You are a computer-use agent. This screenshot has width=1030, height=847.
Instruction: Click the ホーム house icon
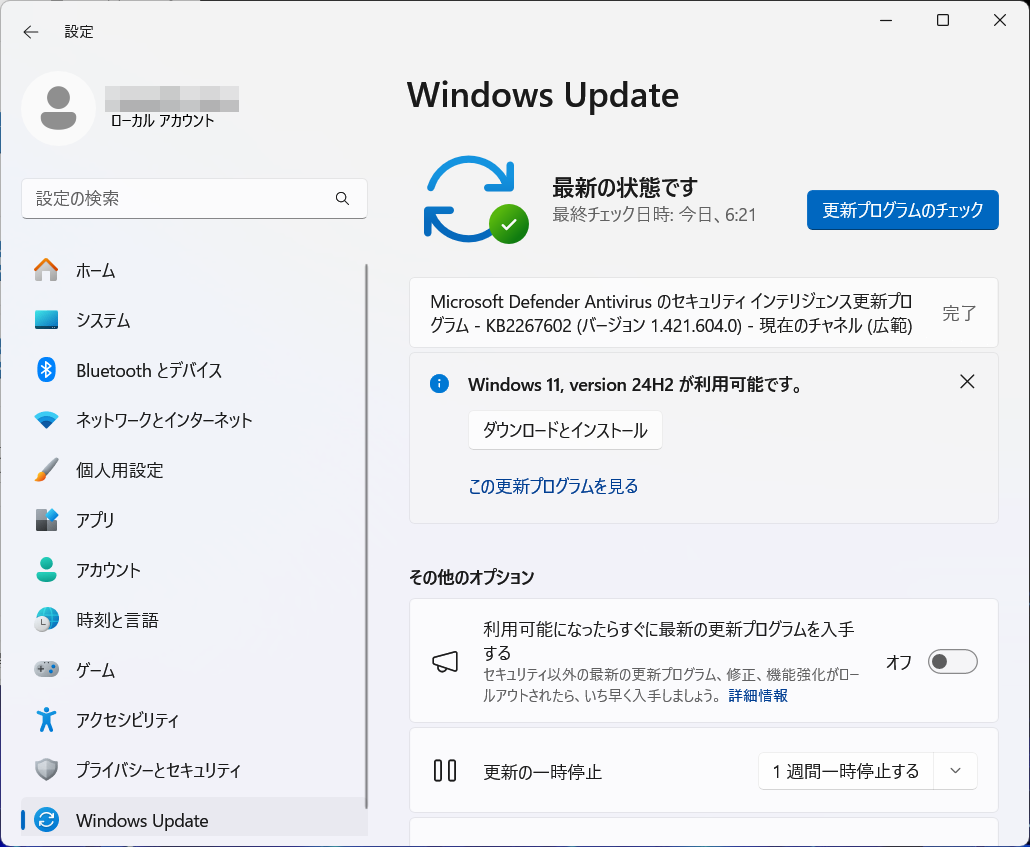pos(46,270)
